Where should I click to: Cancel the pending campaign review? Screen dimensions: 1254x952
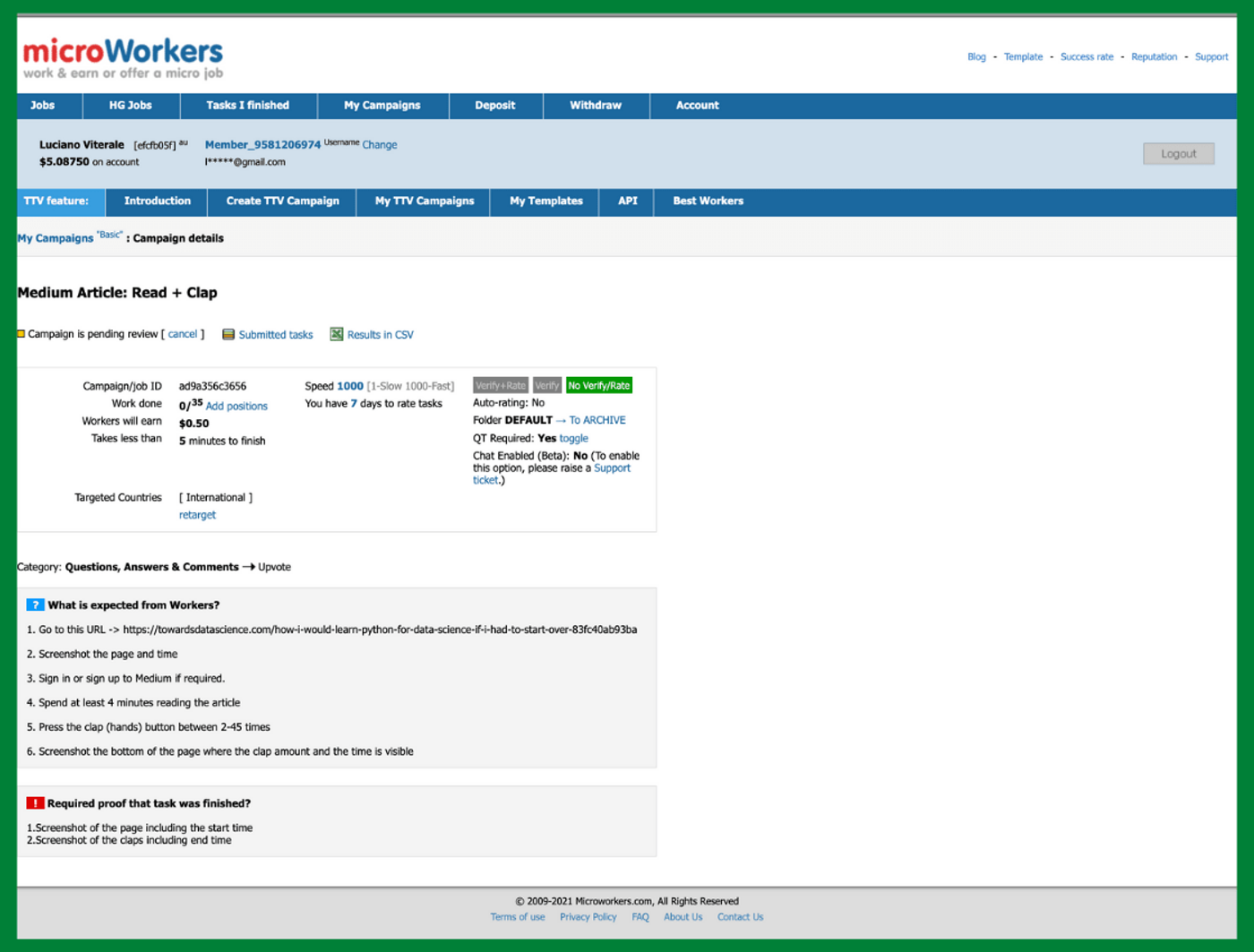click(183, 334)
